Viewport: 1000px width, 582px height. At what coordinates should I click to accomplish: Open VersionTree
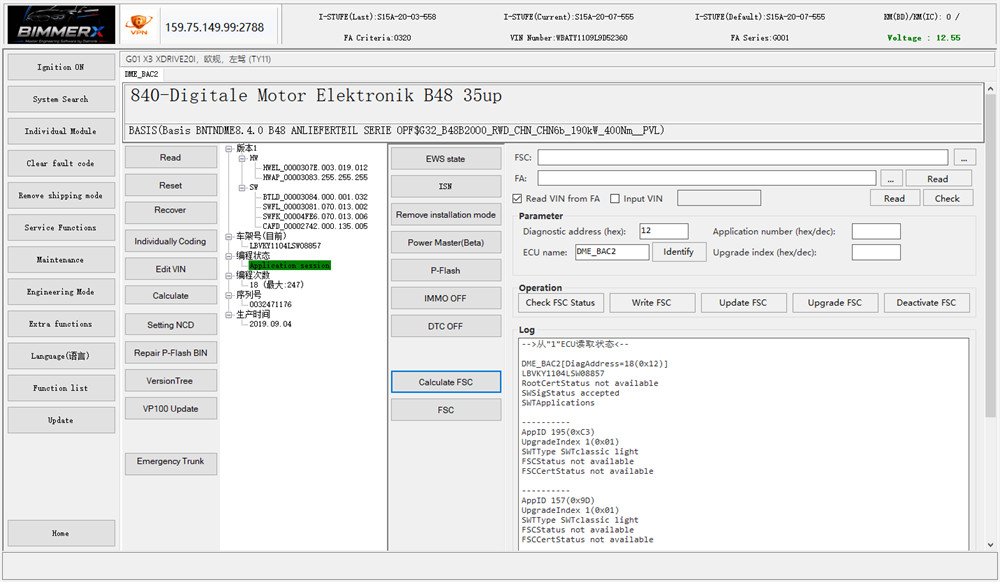click(x=170, y=381)
